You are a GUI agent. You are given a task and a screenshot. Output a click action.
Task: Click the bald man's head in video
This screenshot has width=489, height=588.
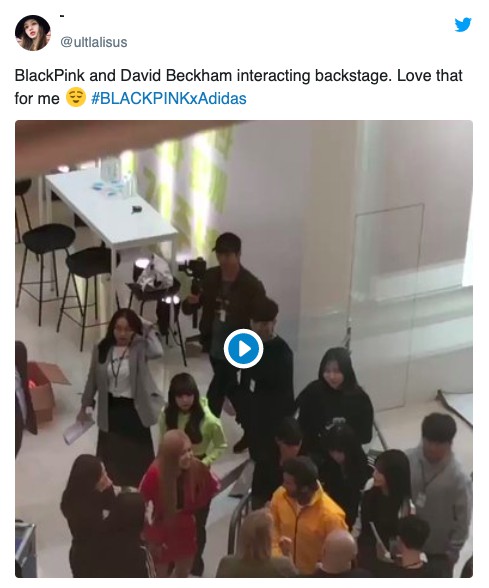(339, 548)
